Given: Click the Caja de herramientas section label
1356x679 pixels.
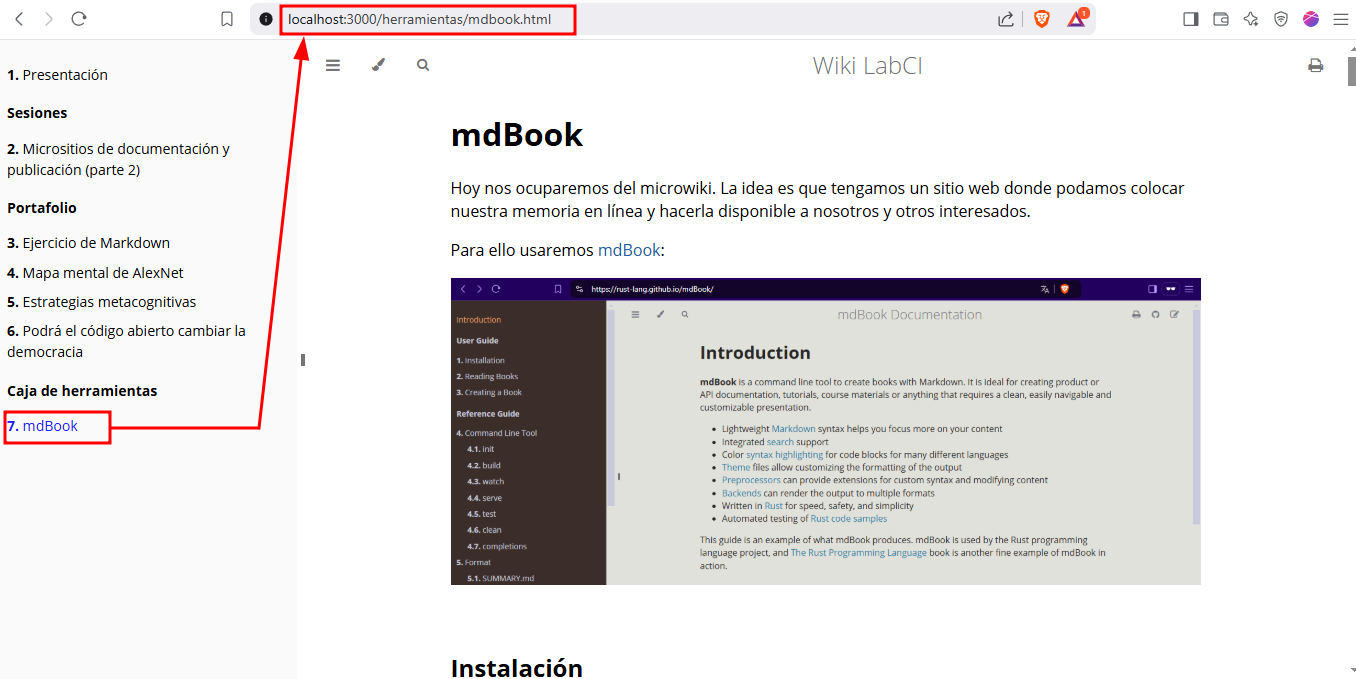Looking at the screenshot, I should (82, 391).
